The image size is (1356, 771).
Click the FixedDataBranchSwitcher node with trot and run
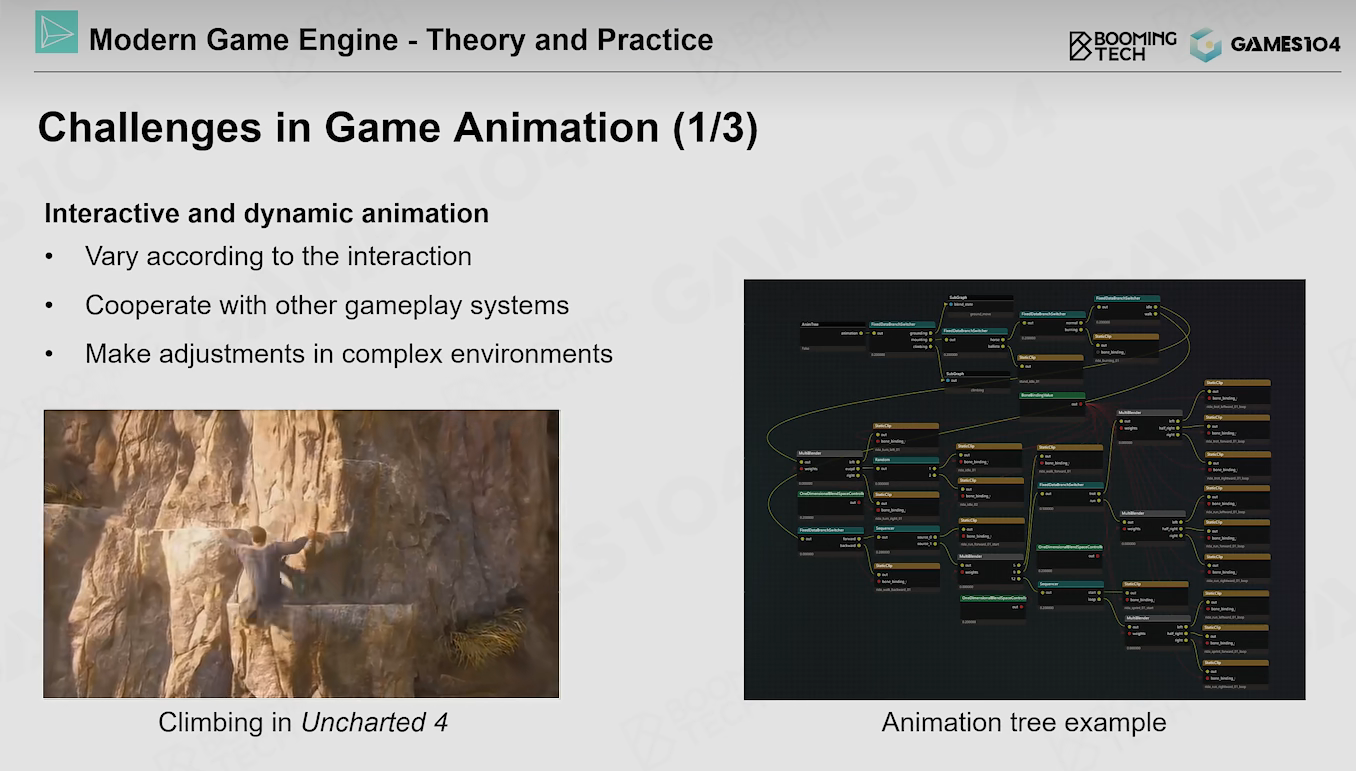point(1070,496)
